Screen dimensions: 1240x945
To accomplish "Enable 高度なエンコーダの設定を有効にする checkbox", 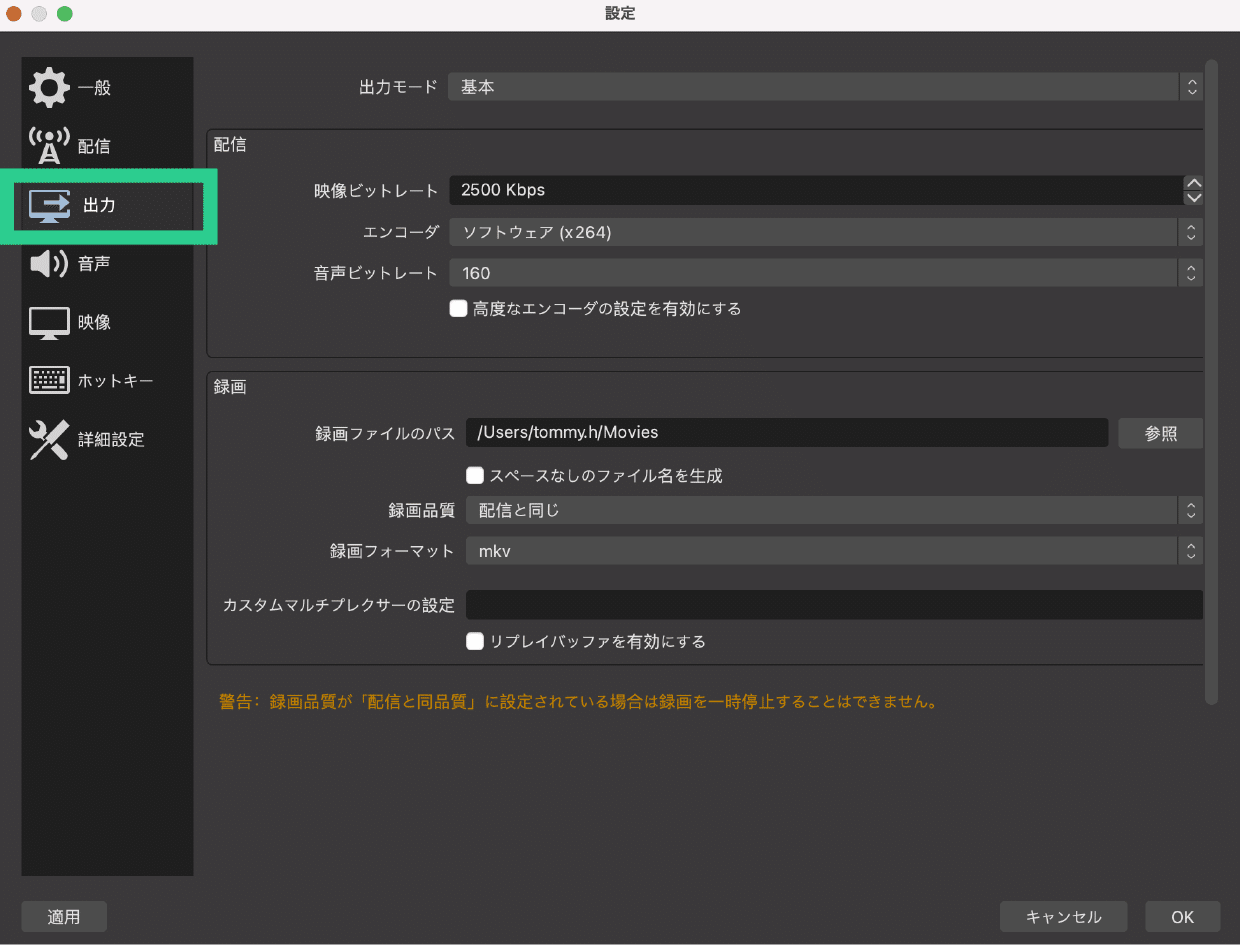I will pyautogui.click(x=458, y=309).
